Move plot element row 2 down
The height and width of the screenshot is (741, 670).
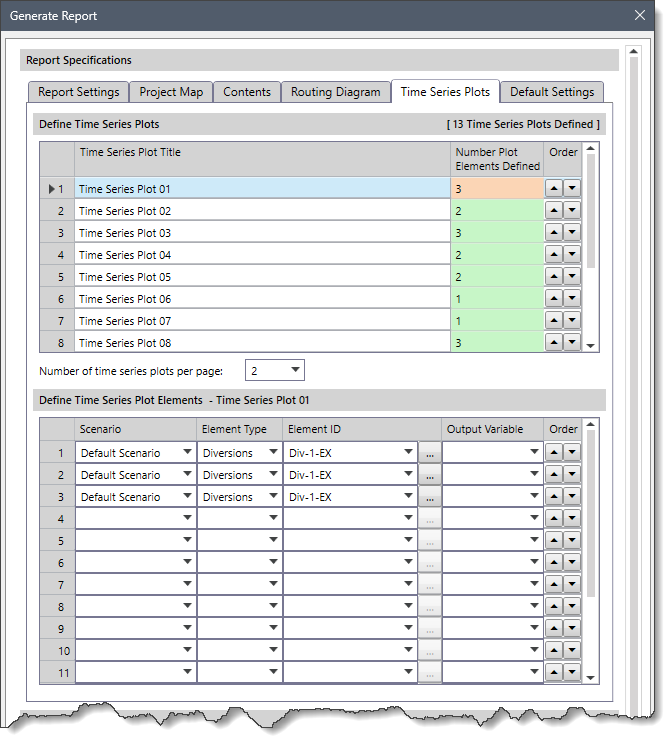(572, 474)
